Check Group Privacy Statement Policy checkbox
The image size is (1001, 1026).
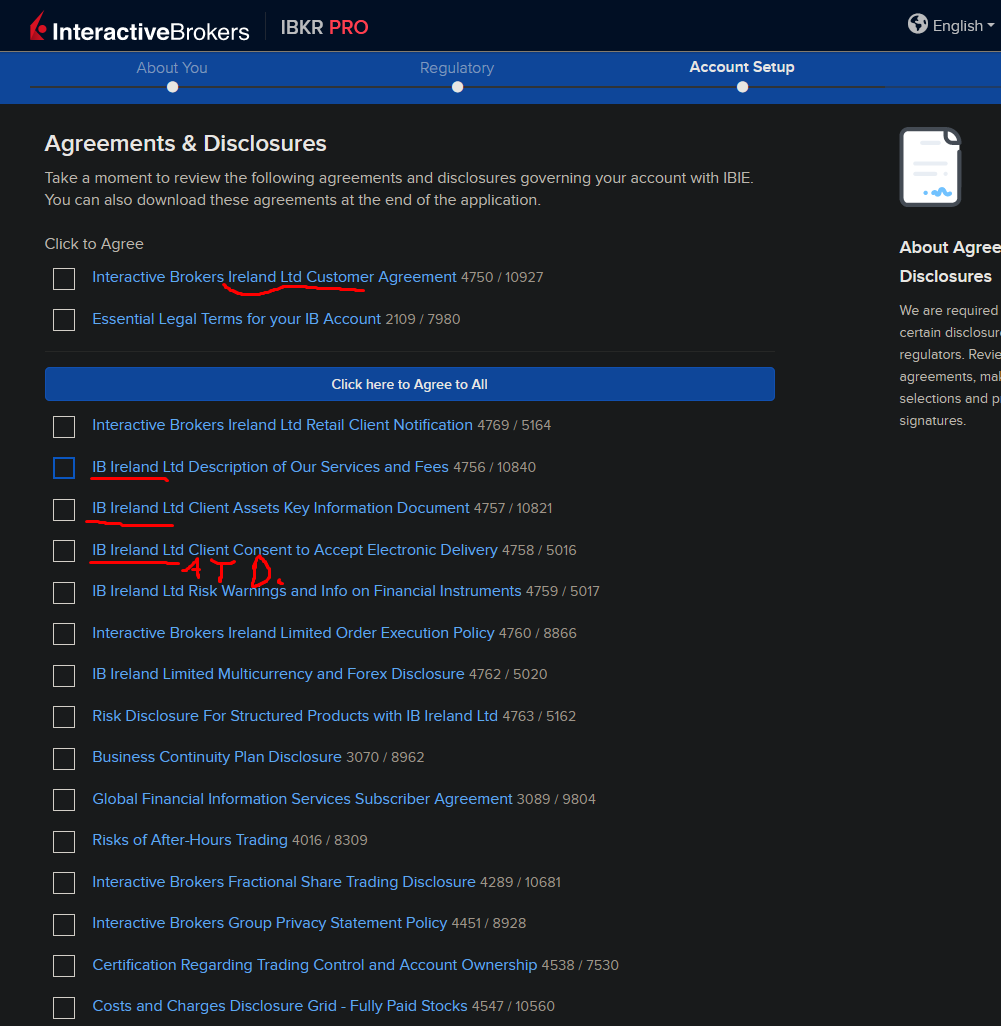[x=64, y=925]
